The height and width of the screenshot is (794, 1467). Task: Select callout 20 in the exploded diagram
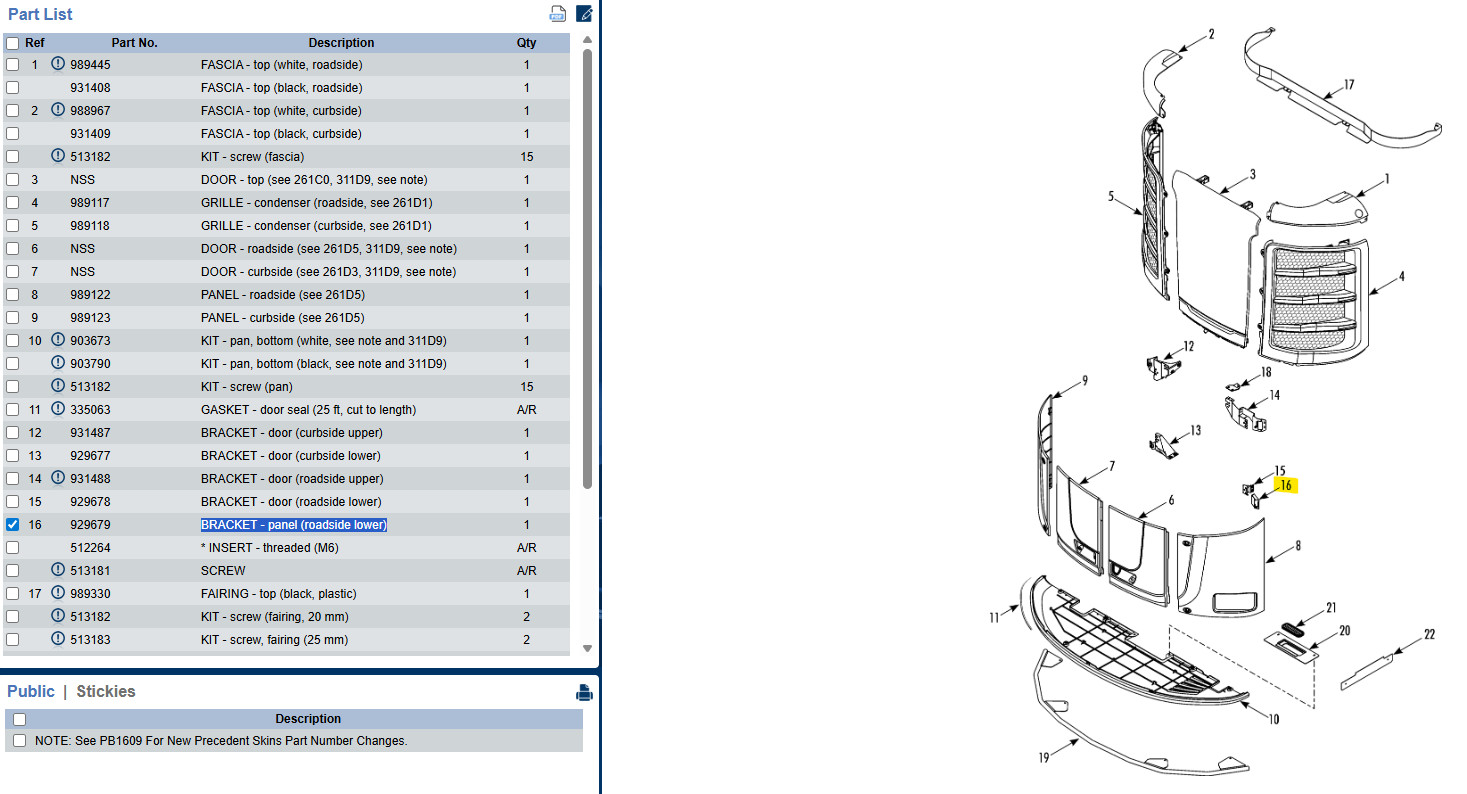[x=1344, y=631]
